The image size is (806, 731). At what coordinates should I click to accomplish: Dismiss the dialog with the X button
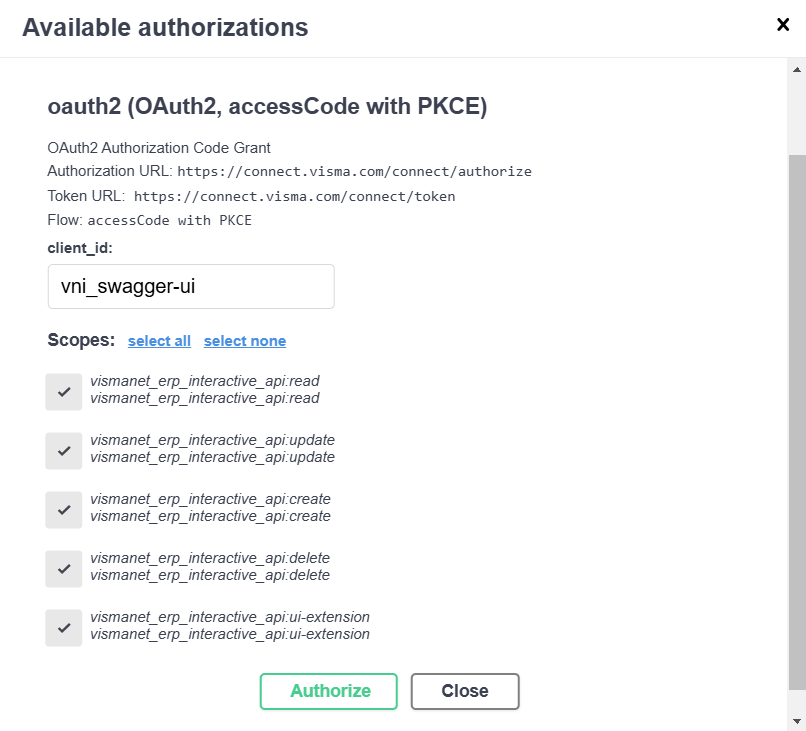coord(783,25)
